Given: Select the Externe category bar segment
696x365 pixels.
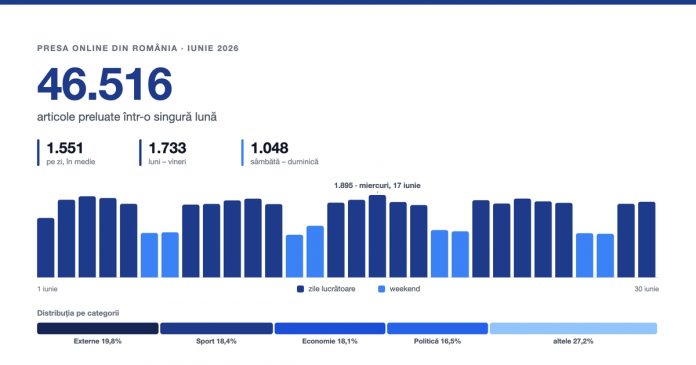Looking at the screenshot, I should click(98, 328).
